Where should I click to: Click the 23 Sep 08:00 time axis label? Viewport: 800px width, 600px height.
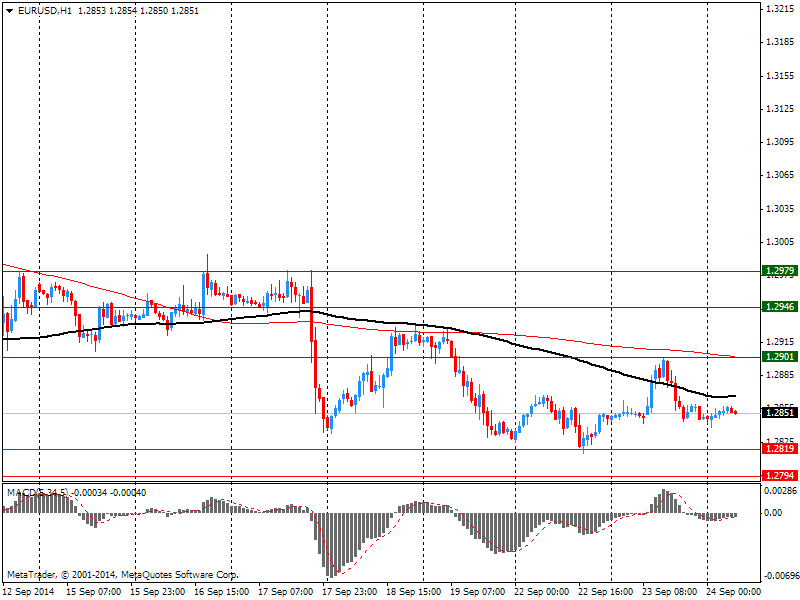[x=670, y=592]
